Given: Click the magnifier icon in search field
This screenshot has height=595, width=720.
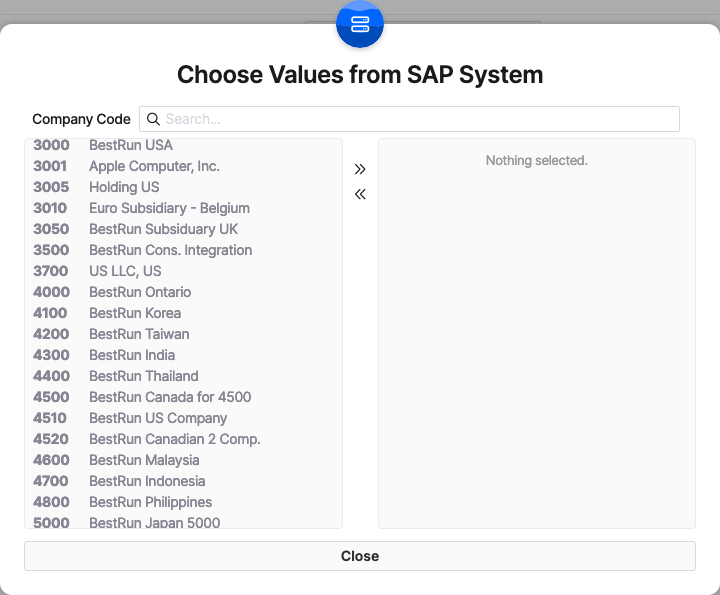Looking at the screenshot, I should (x=153, y=119).
